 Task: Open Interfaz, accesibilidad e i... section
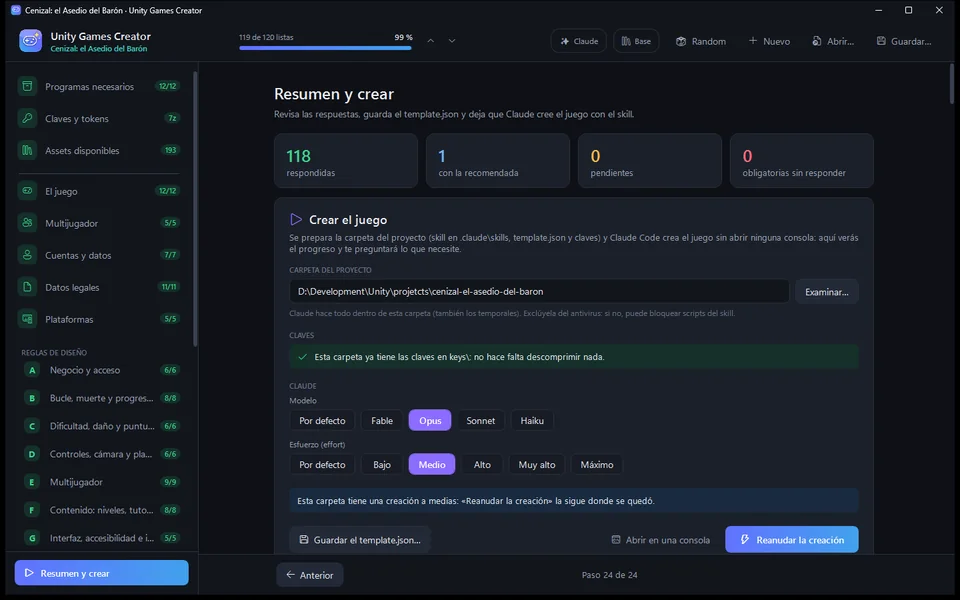tap(102, 538)
